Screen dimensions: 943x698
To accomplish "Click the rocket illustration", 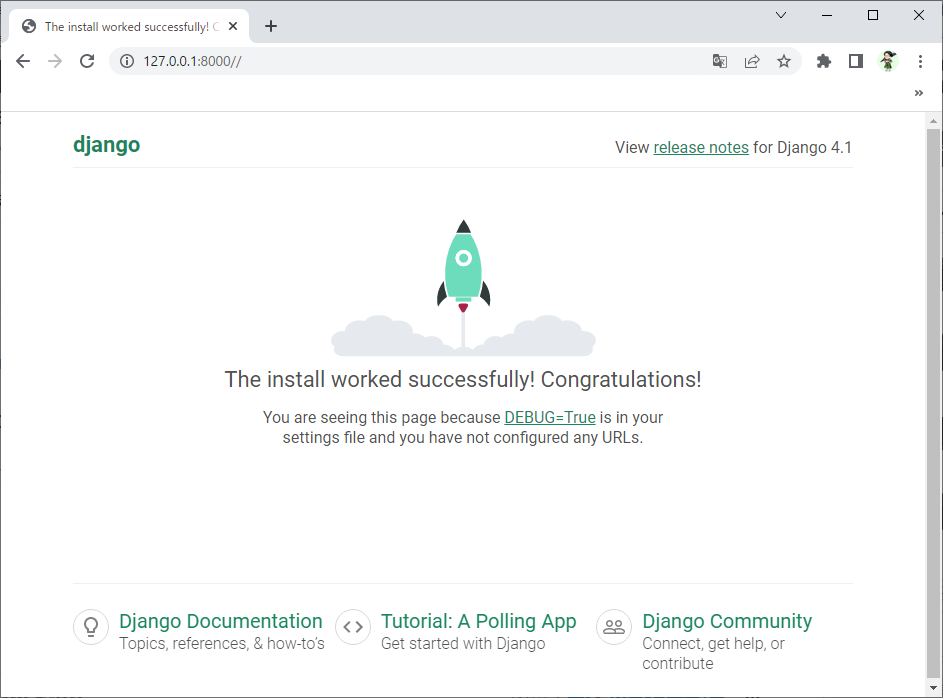I will pos(463,288).
